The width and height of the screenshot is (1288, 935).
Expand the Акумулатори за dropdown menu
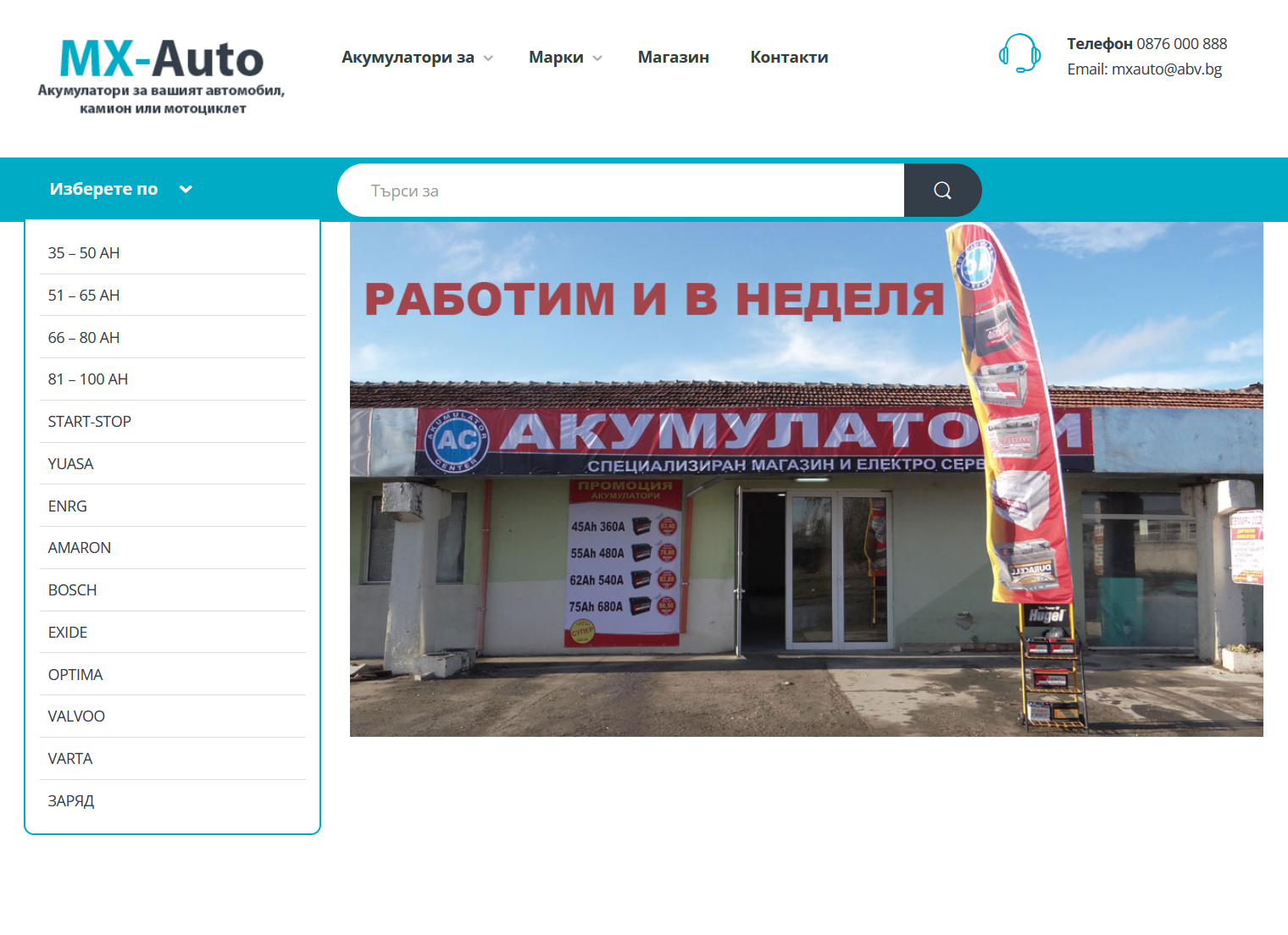point(417,58)
